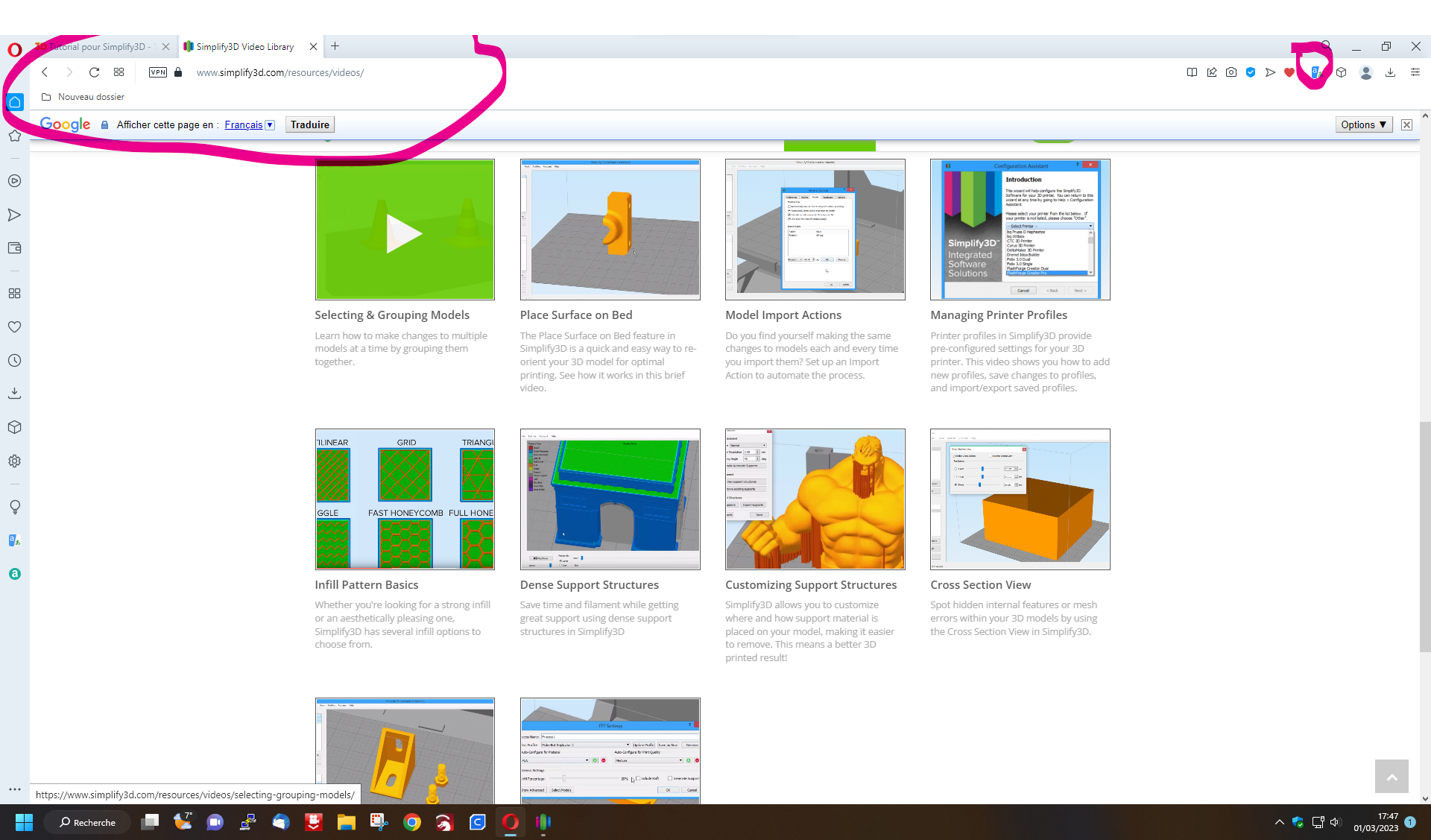Open Easy Setup sliders icon

pyautogui.click(x=1415, y=72)
